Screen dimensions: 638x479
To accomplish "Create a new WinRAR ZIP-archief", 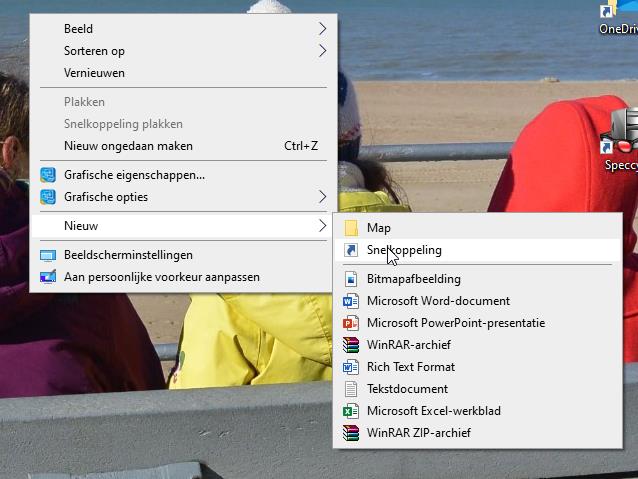I will [418, 433].
